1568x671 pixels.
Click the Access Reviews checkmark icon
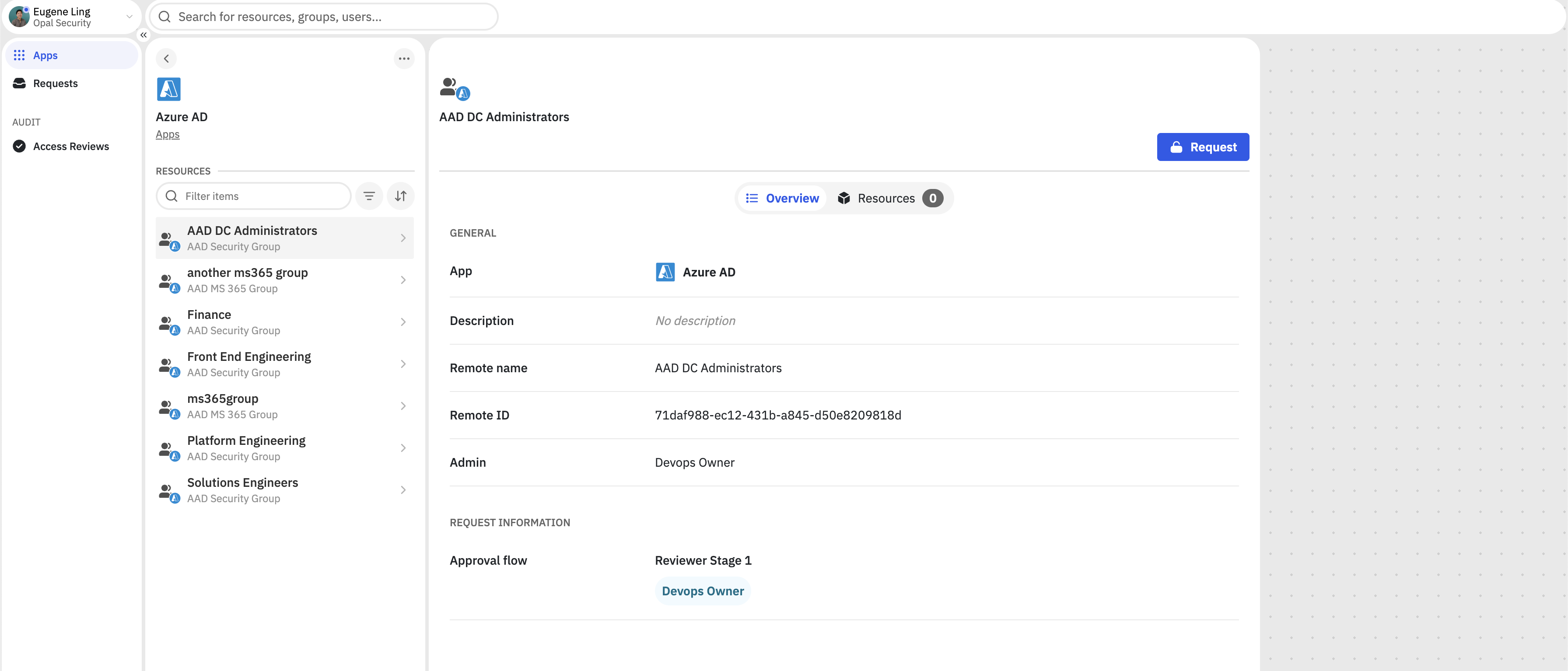[20, 146]
